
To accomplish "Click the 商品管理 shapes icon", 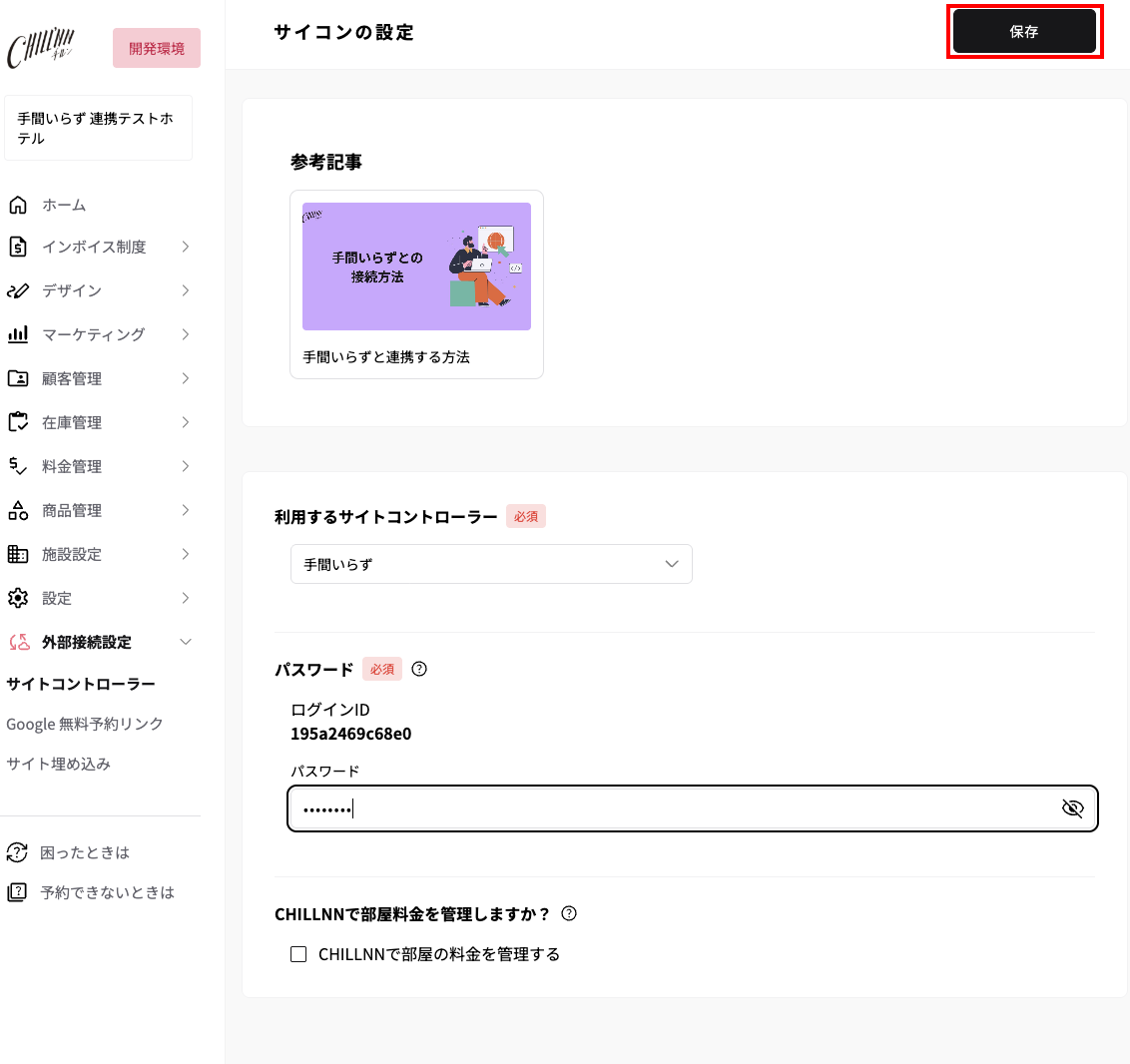I will pos(18,510).
